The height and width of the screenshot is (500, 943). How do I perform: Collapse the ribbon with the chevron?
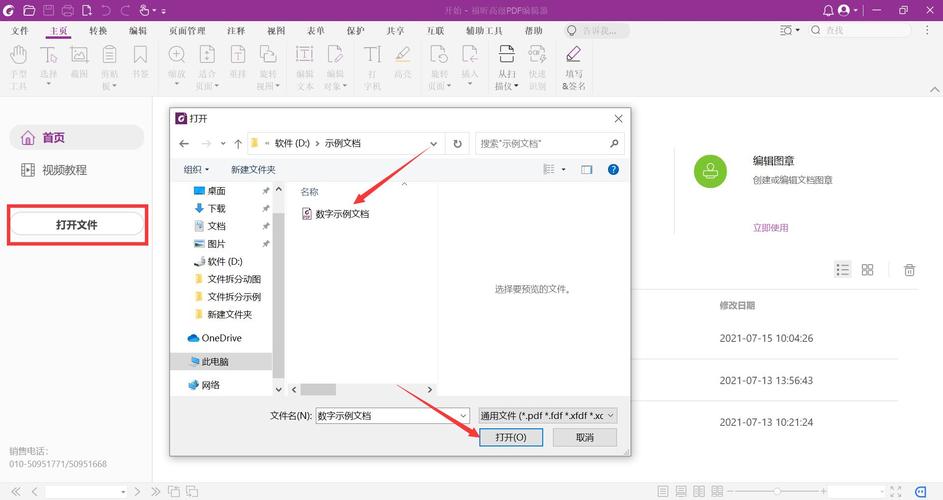click(x=934, y=90)
